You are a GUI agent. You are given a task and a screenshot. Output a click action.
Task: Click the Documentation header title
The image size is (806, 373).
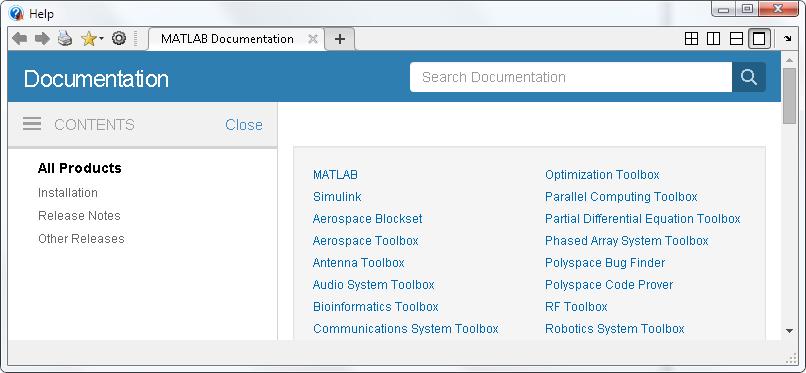click(96, 79)
